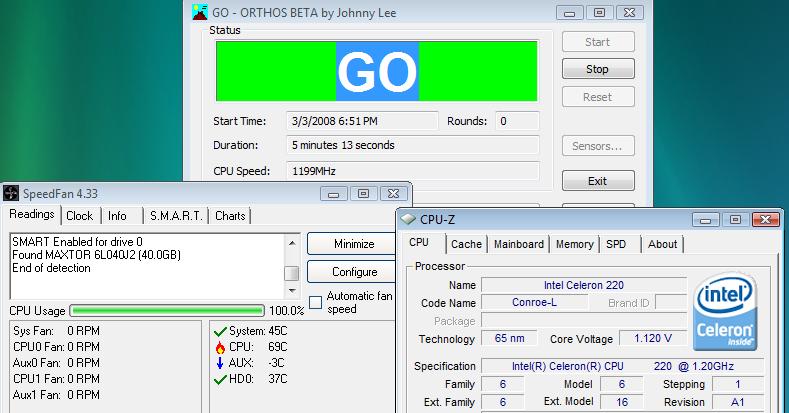Click the Rounds value field
The image size is (789, 413).
pos(517,121)
